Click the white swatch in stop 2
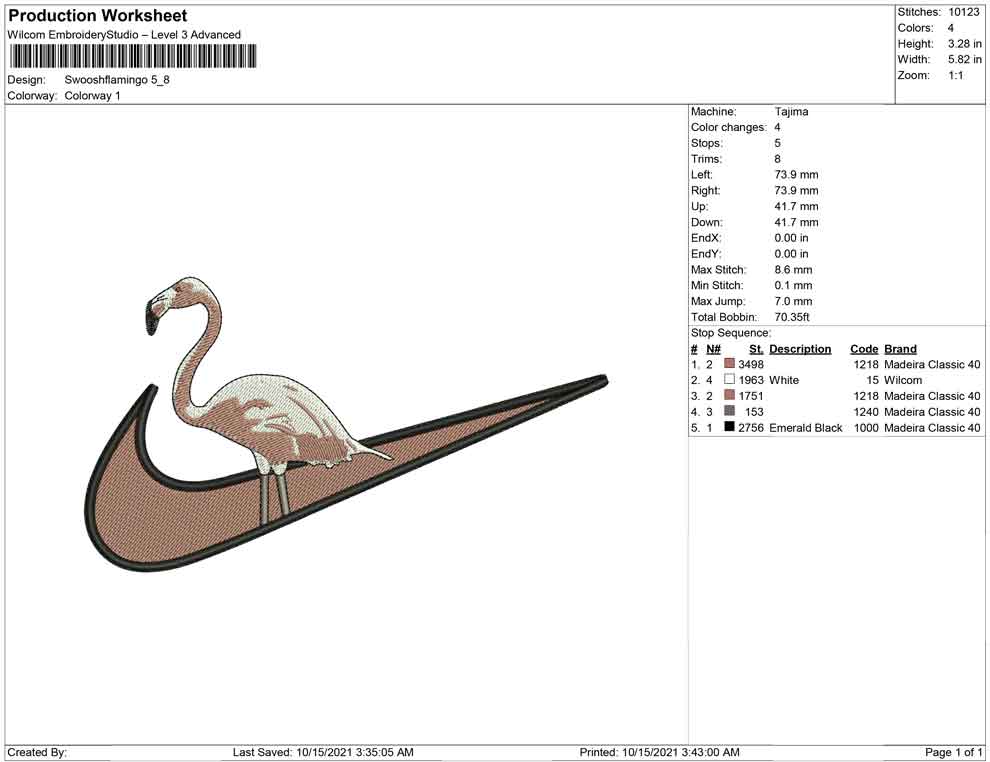This screenshot has width=990, height=762. tap(729, 379)
